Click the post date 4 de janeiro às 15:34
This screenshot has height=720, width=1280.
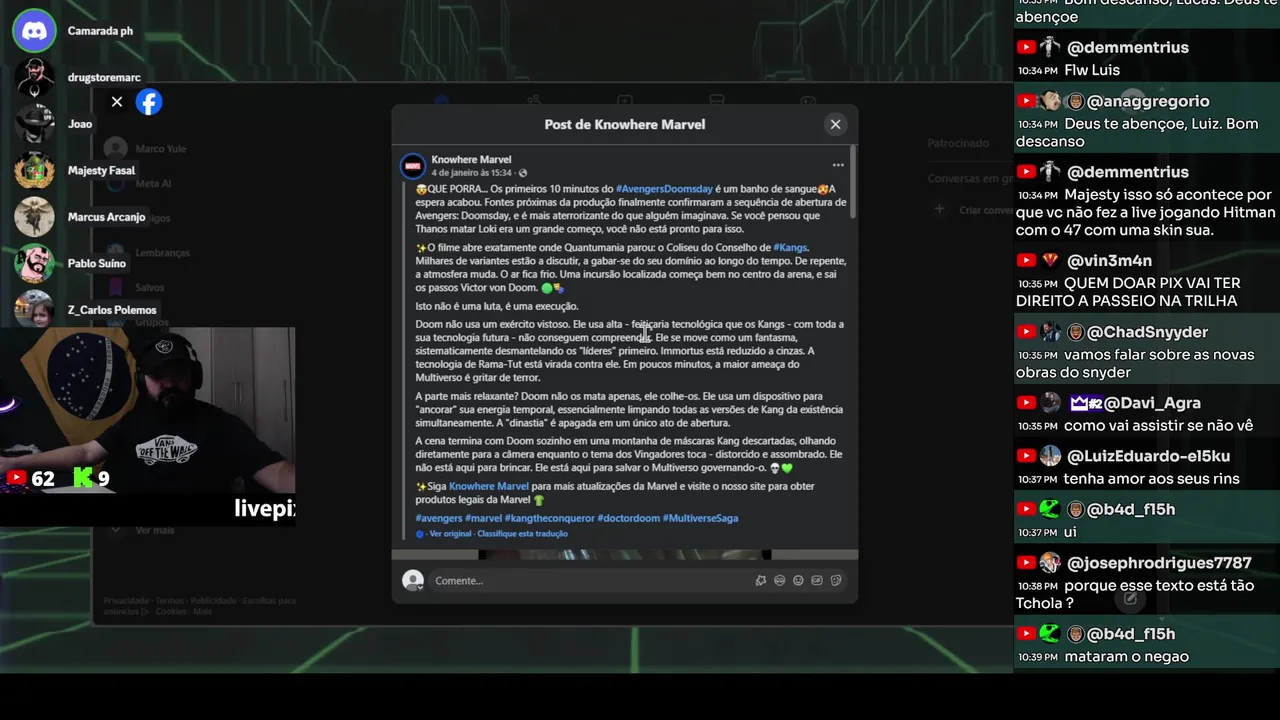[473, 173]
